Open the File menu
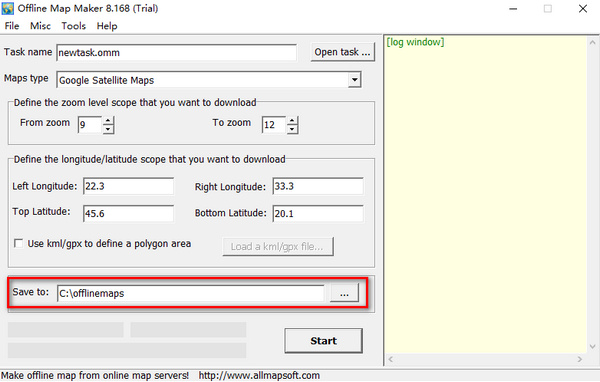The height and width of the screenshot is (382, 600). click(12, 26)
